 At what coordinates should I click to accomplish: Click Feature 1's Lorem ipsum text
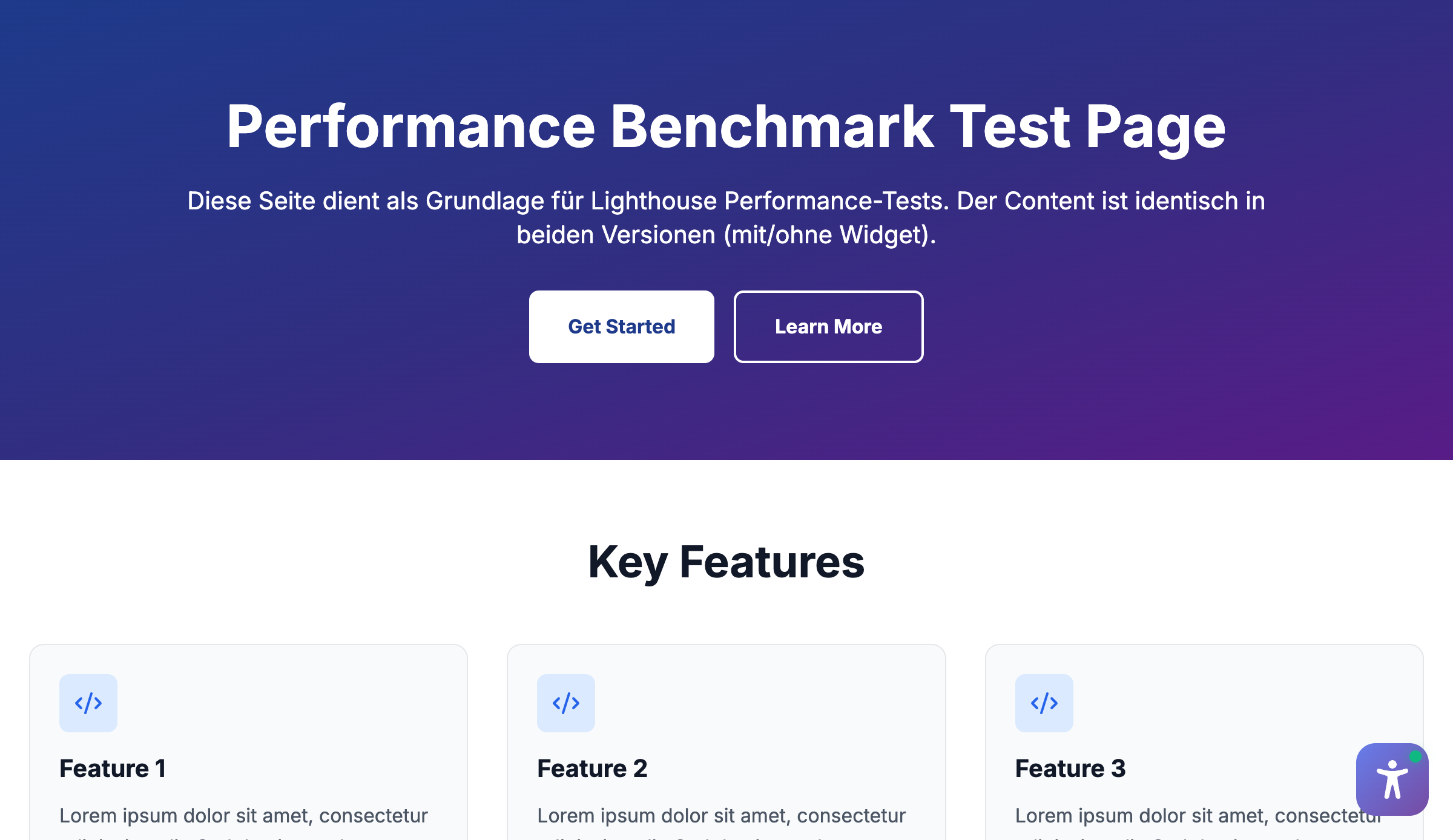(243, 816)
